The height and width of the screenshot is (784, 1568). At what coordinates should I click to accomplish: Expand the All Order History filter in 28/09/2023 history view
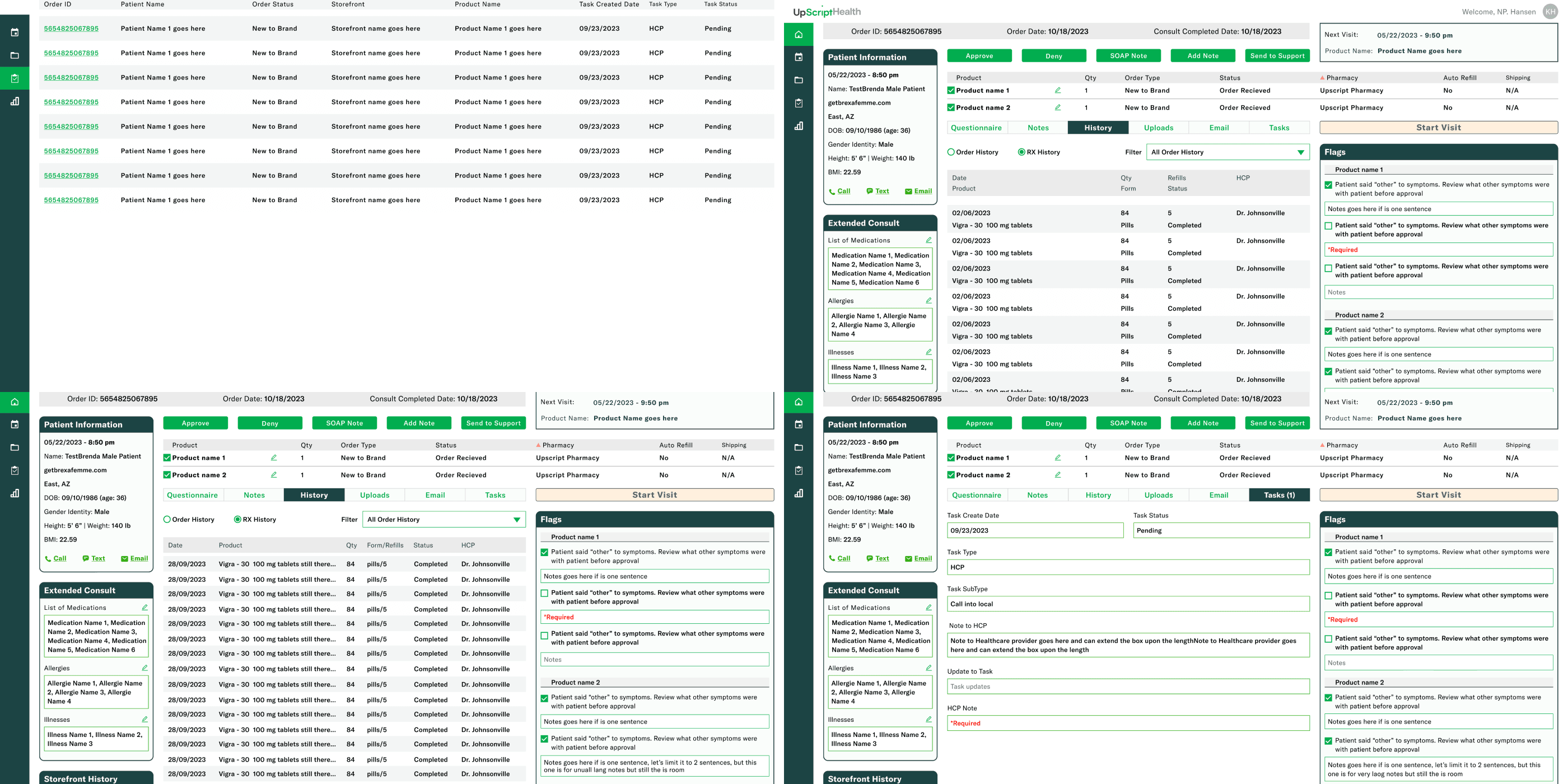444,519
